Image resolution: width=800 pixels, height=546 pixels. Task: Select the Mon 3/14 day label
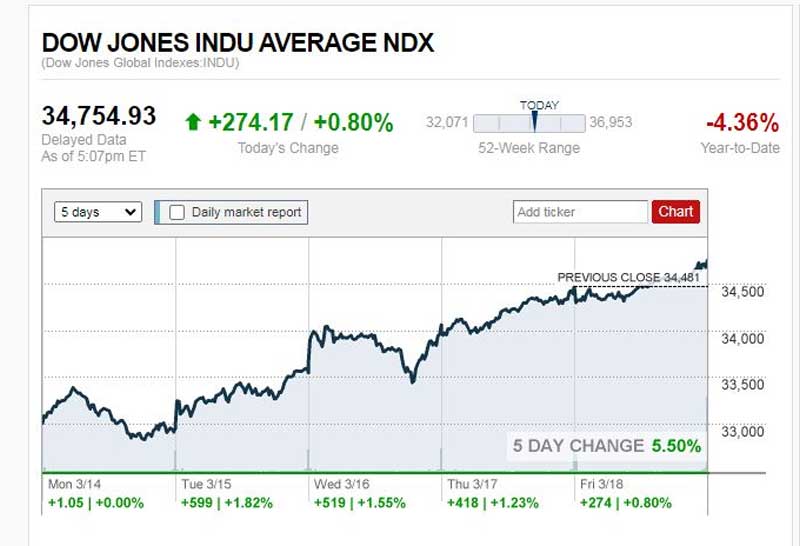point(73,484)
